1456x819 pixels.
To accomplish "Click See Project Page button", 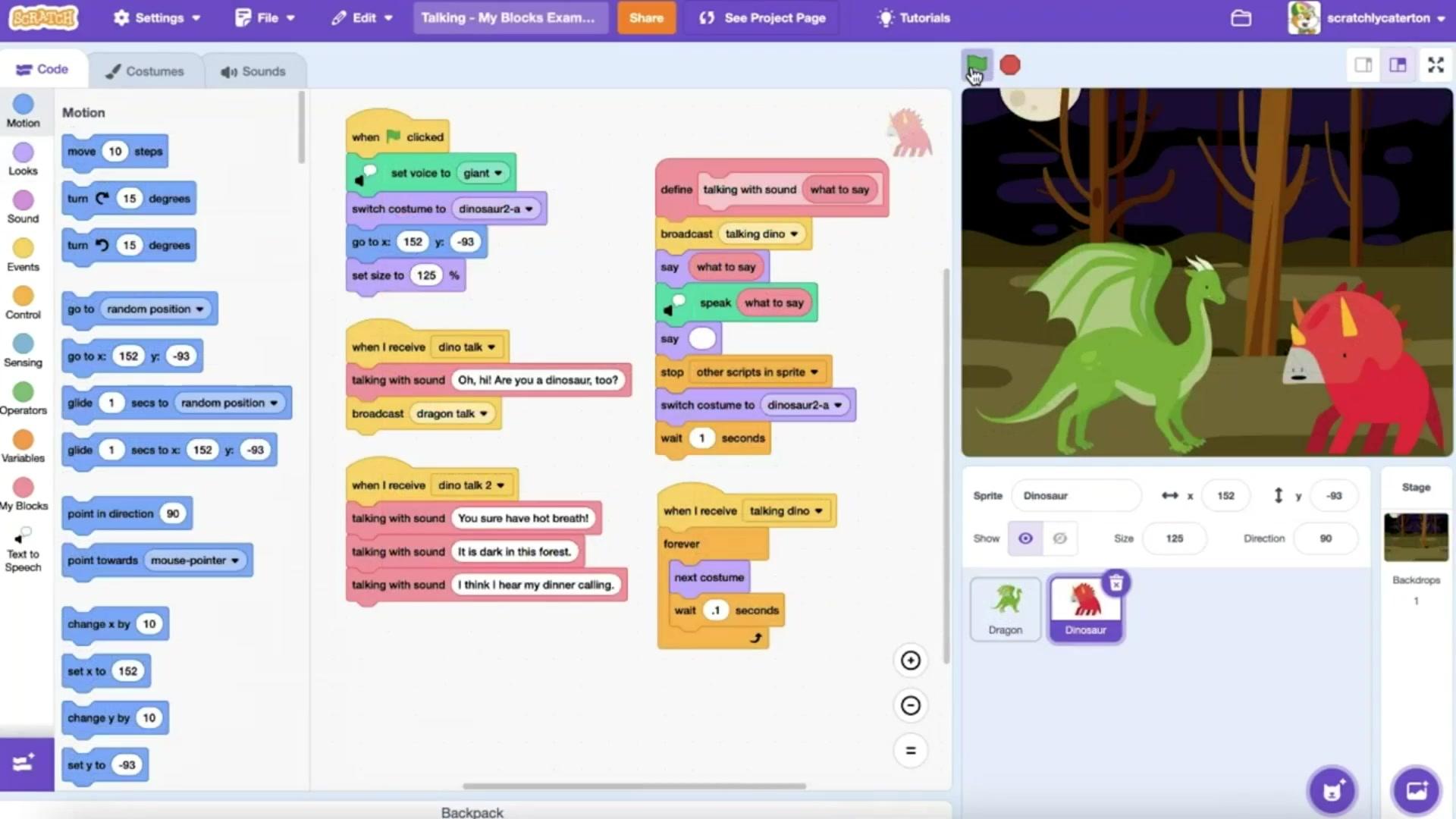I will 762,18.
